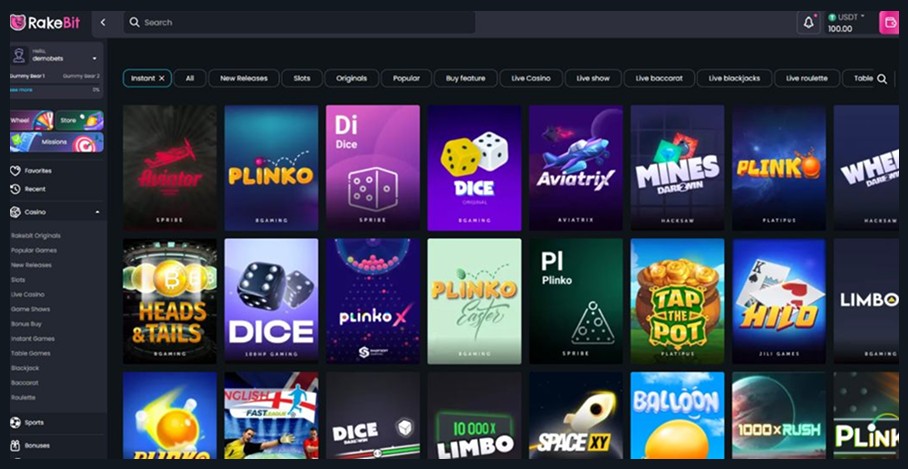The width and height of the screenshot is (908, 469).
Task: Collapse sidebar with the back arrow
Action: tap(103, 23)
